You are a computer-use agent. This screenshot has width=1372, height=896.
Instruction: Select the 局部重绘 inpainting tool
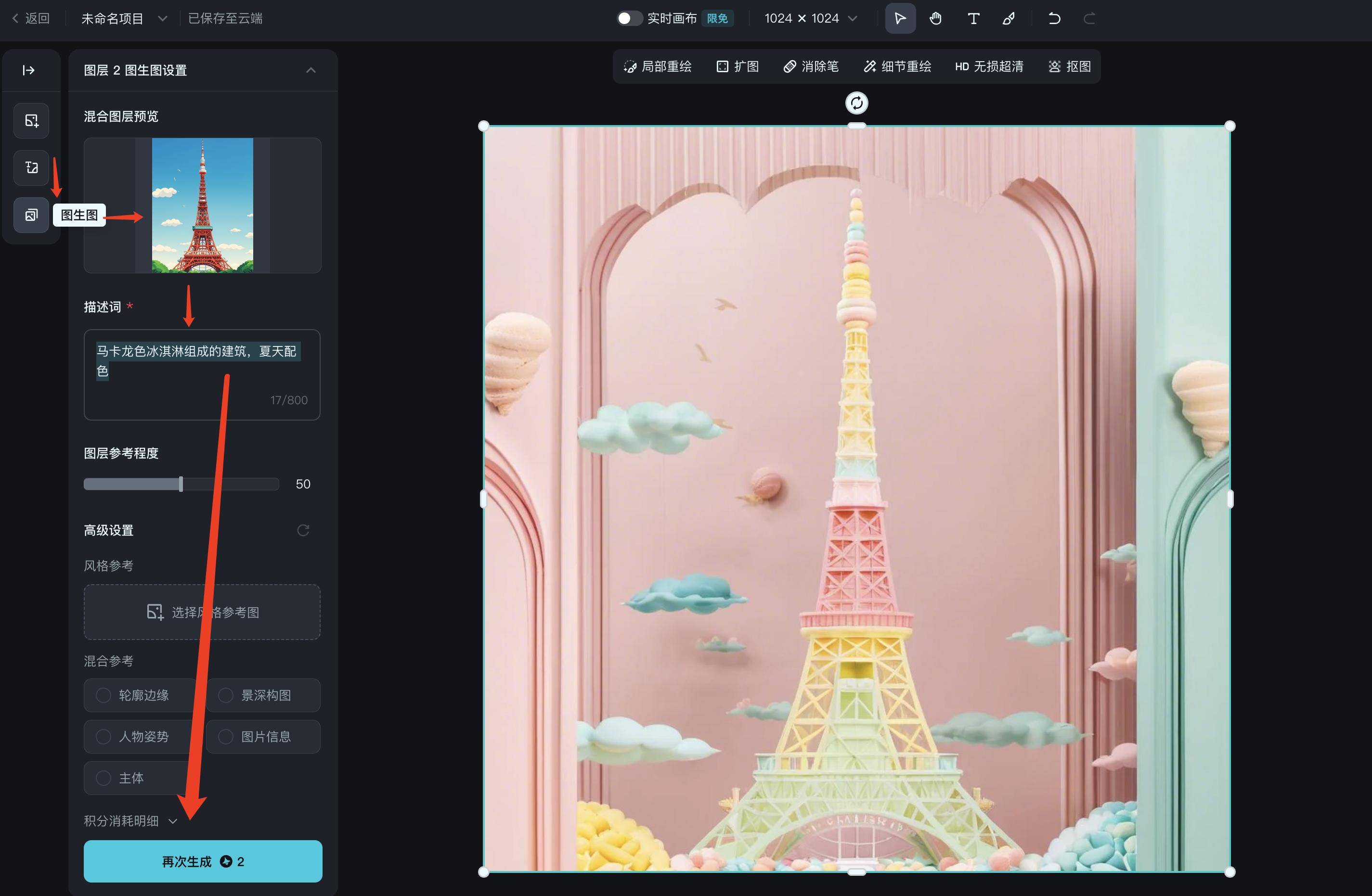658,66
